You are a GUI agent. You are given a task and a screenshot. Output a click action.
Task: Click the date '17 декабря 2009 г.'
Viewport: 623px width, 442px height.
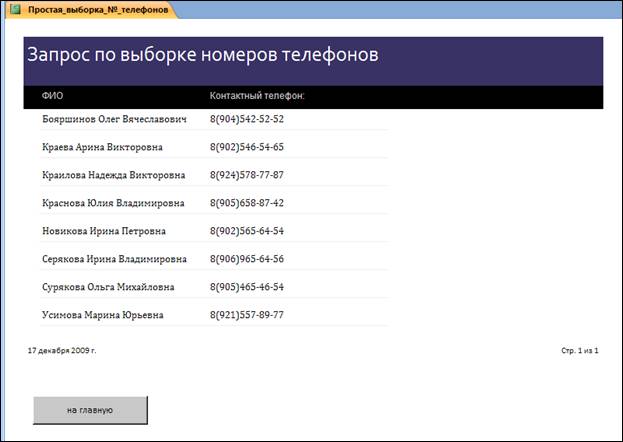tap(62, 351)
